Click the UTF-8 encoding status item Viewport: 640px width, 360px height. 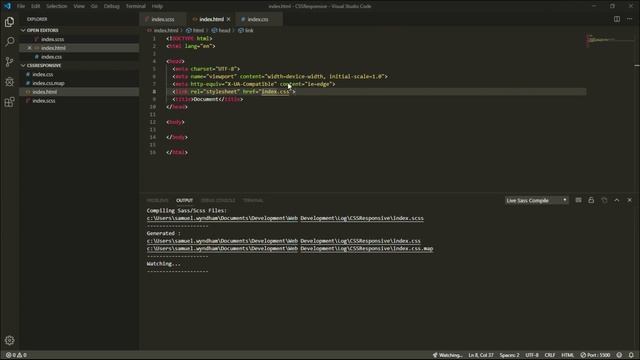pyautogui.click(x=532, y=355)
